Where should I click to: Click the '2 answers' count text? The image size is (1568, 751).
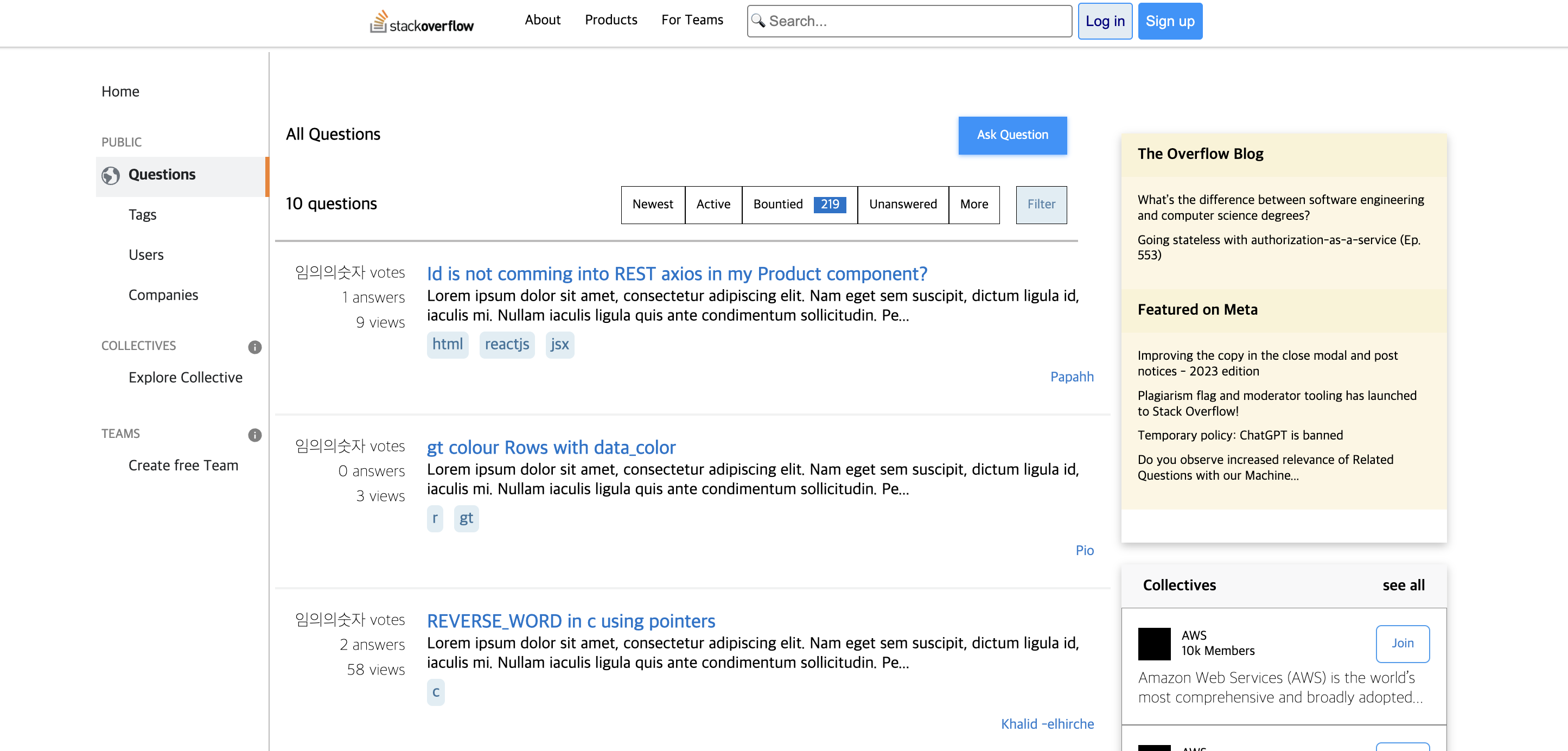[x=372, y=645]
